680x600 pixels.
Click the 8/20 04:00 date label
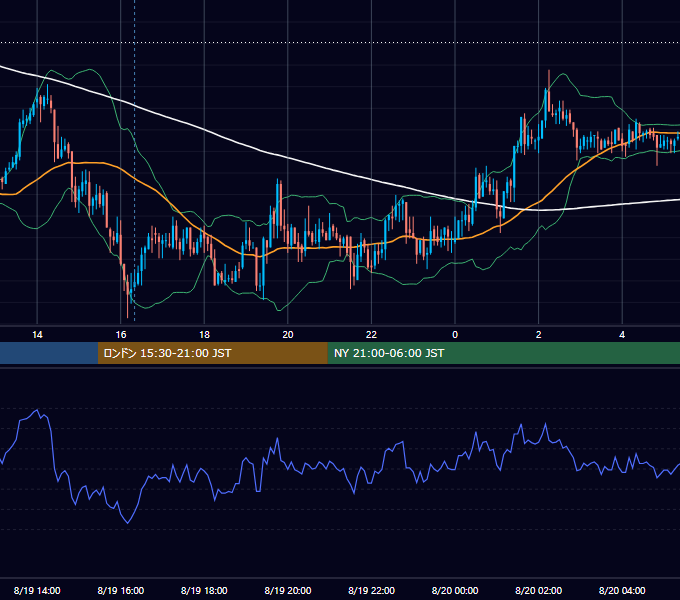coord(622,590)
